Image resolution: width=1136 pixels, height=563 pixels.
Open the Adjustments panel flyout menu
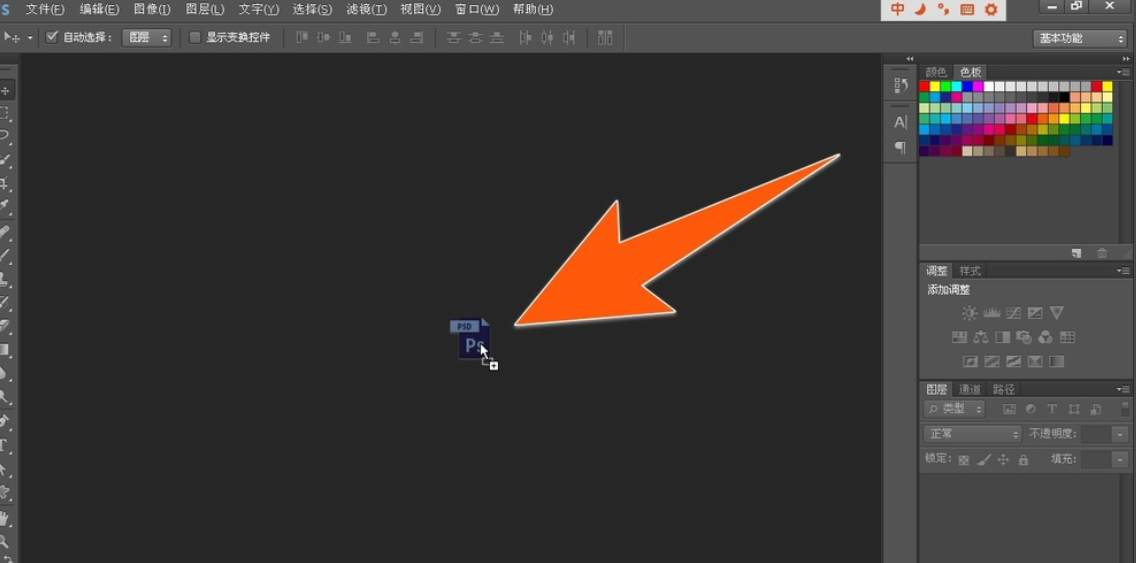[1124, 270]
